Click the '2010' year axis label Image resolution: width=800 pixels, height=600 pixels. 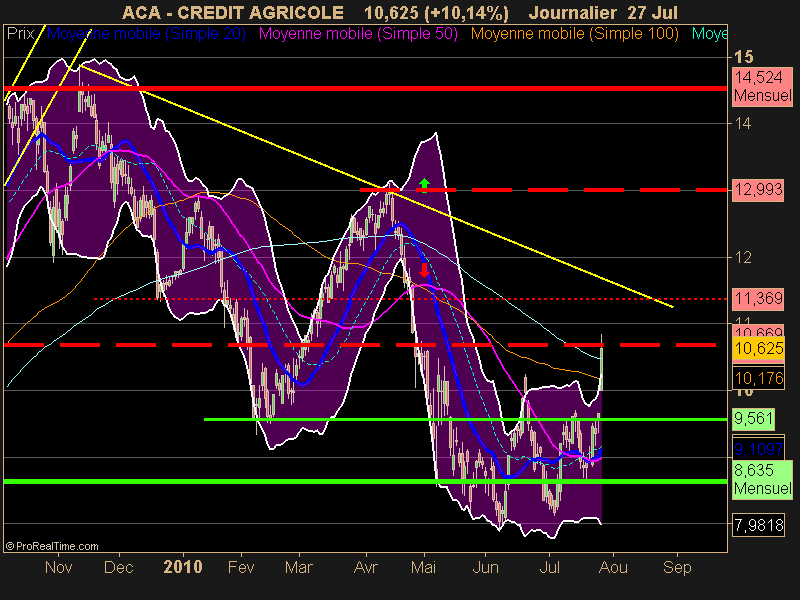tap(183, 567)
